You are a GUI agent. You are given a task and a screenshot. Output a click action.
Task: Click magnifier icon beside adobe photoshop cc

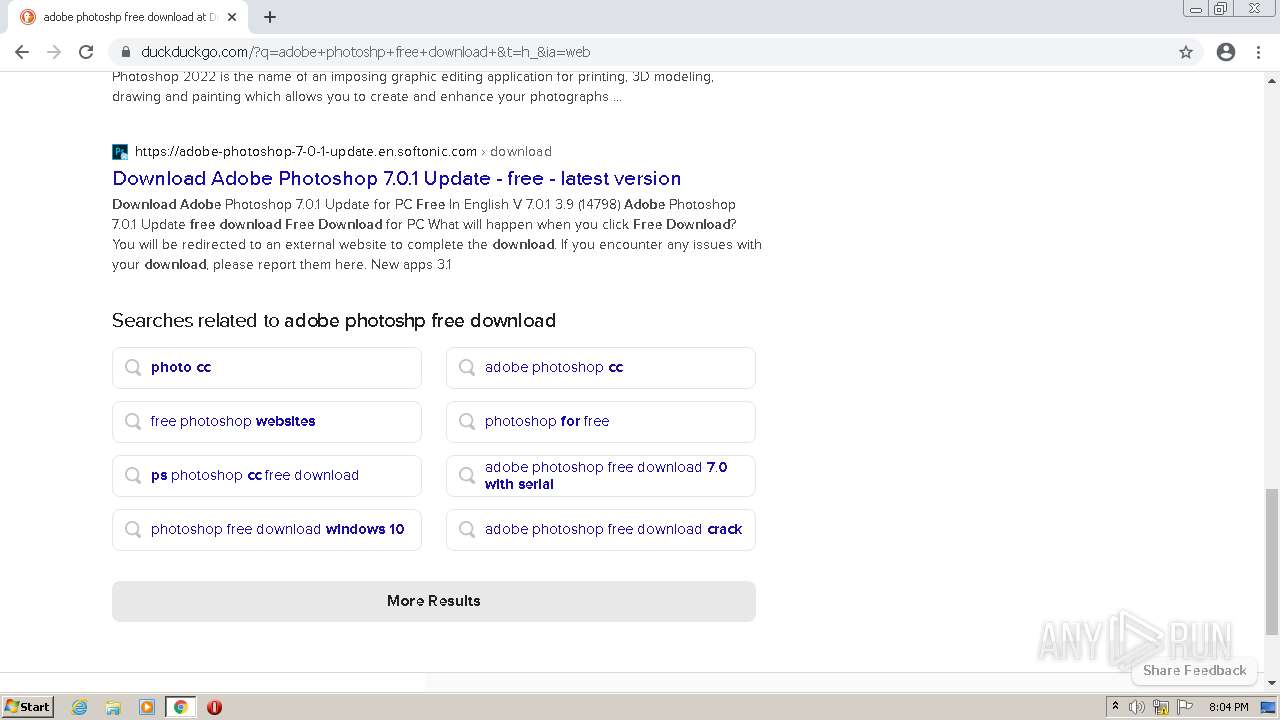tap(467, 368)
